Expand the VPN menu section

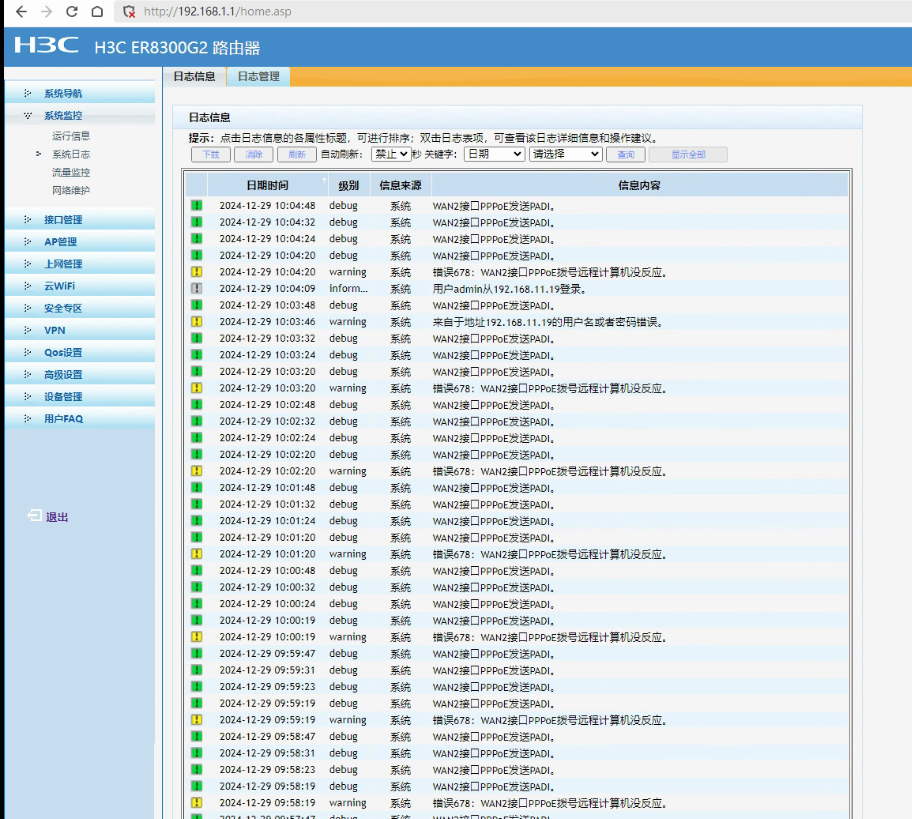tap(54, 330)
